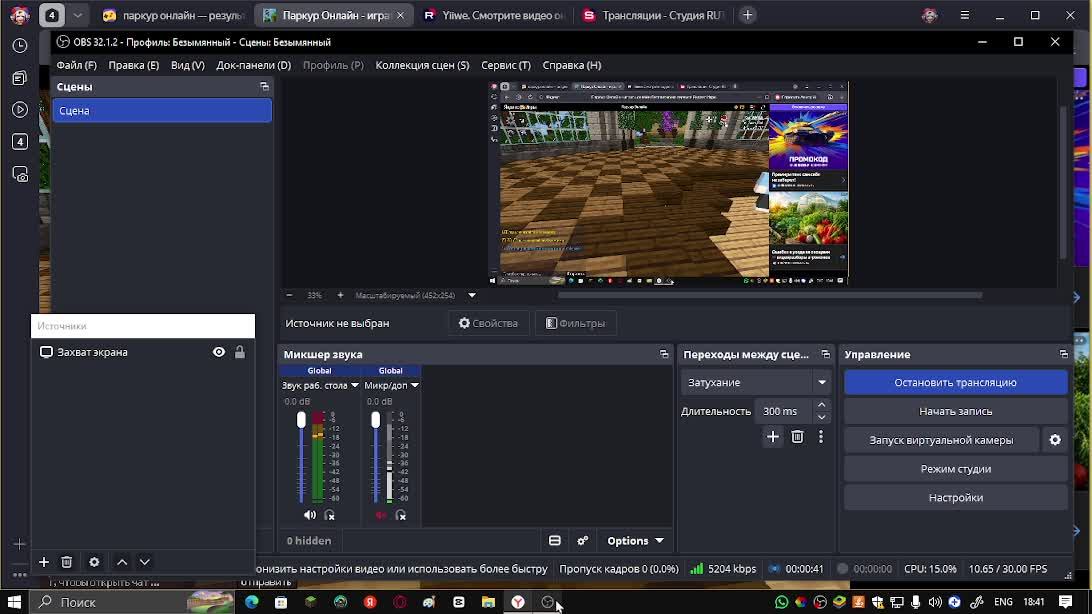Unmute the Микр/доп red speaker icon
Viewport: 1092px width, 614px height.
381,515
